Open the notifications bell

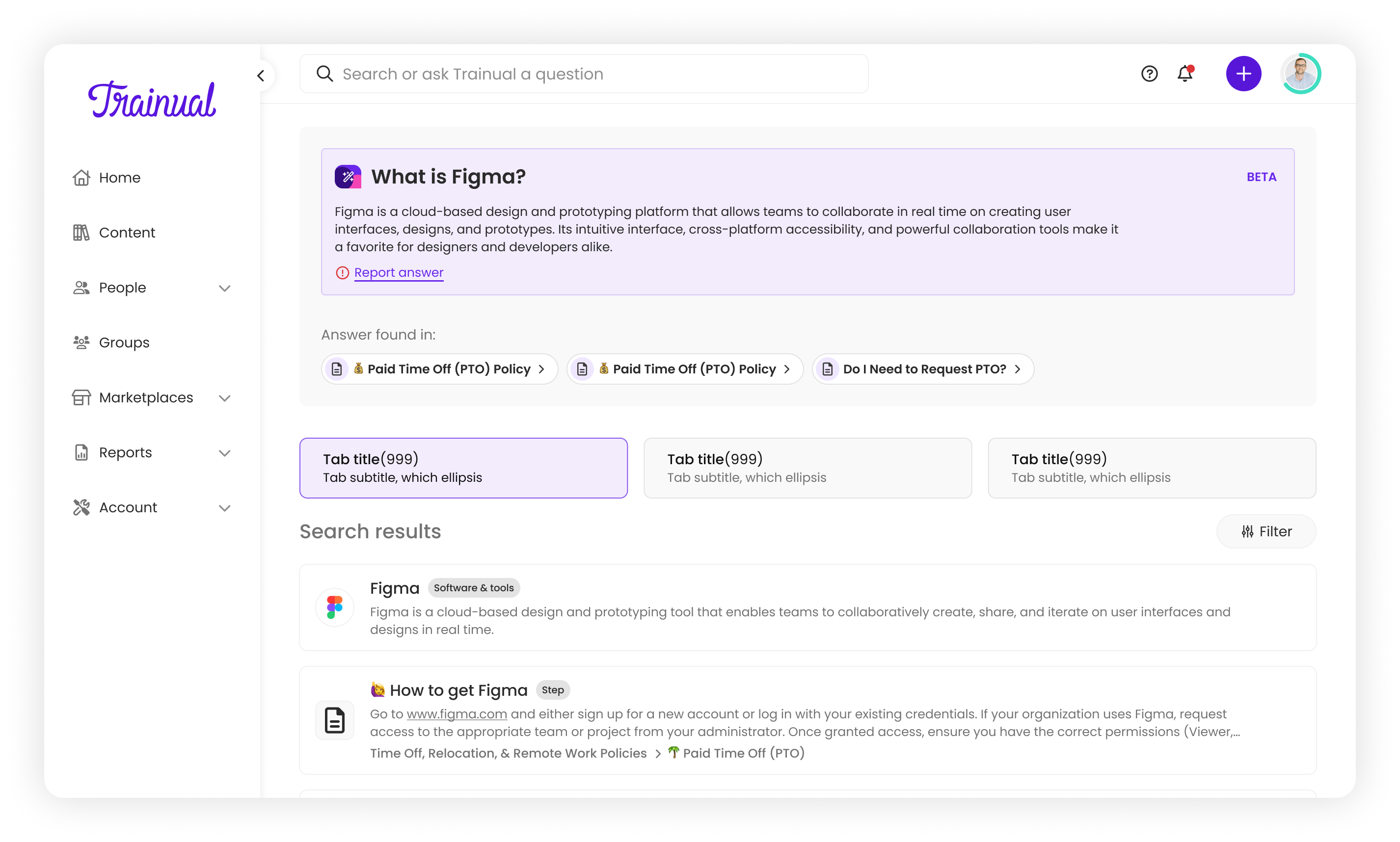click(1185, 74)
